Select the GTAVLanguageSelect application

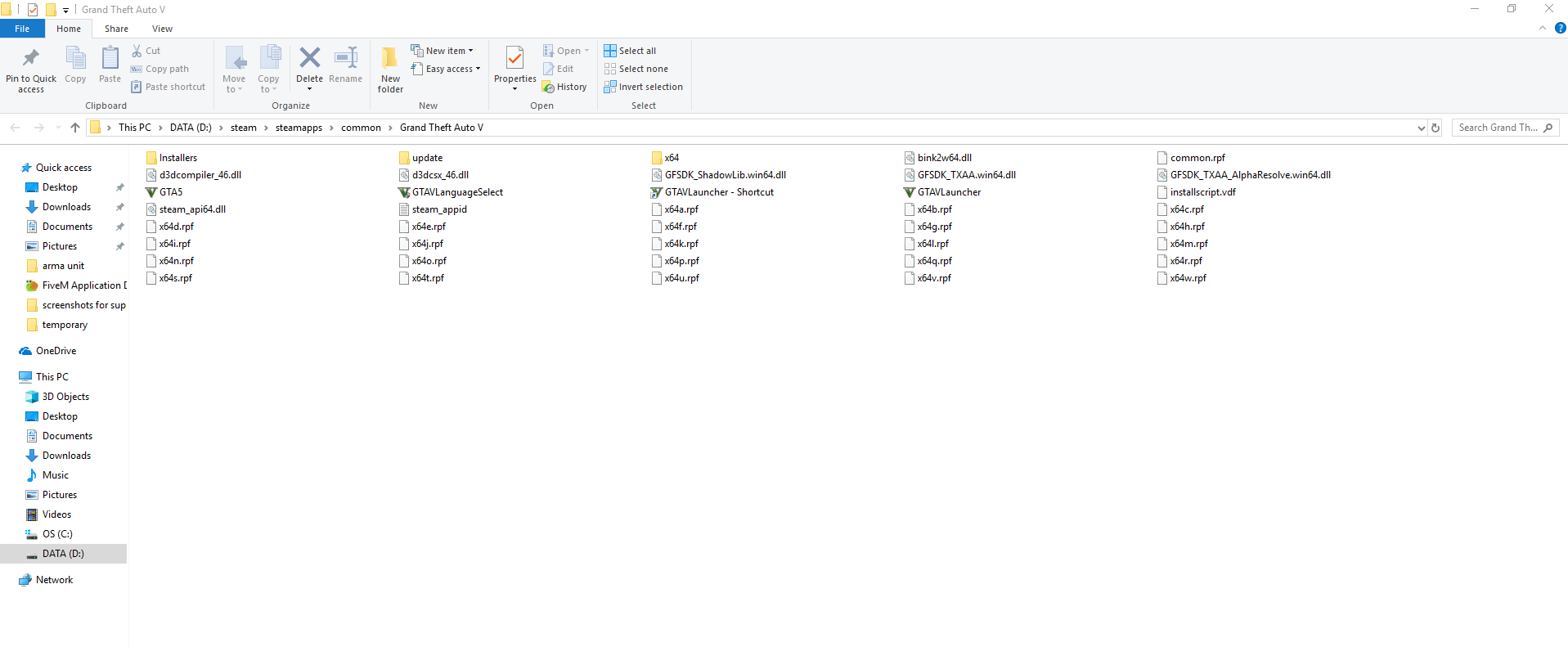click(451, 192)
